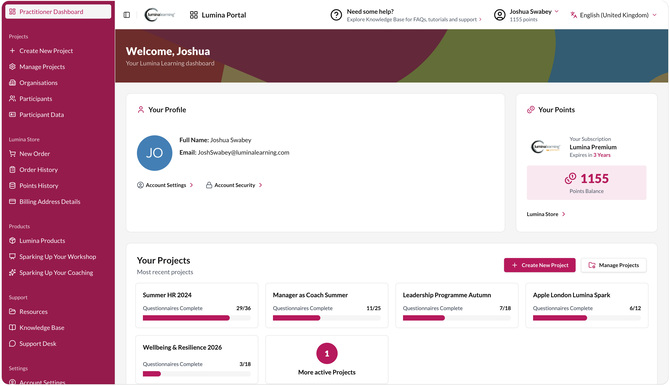This screenshot has height=386, width=670.
Task: Click the points coin icon beside 1155
Action: click(x=570, y=178)
